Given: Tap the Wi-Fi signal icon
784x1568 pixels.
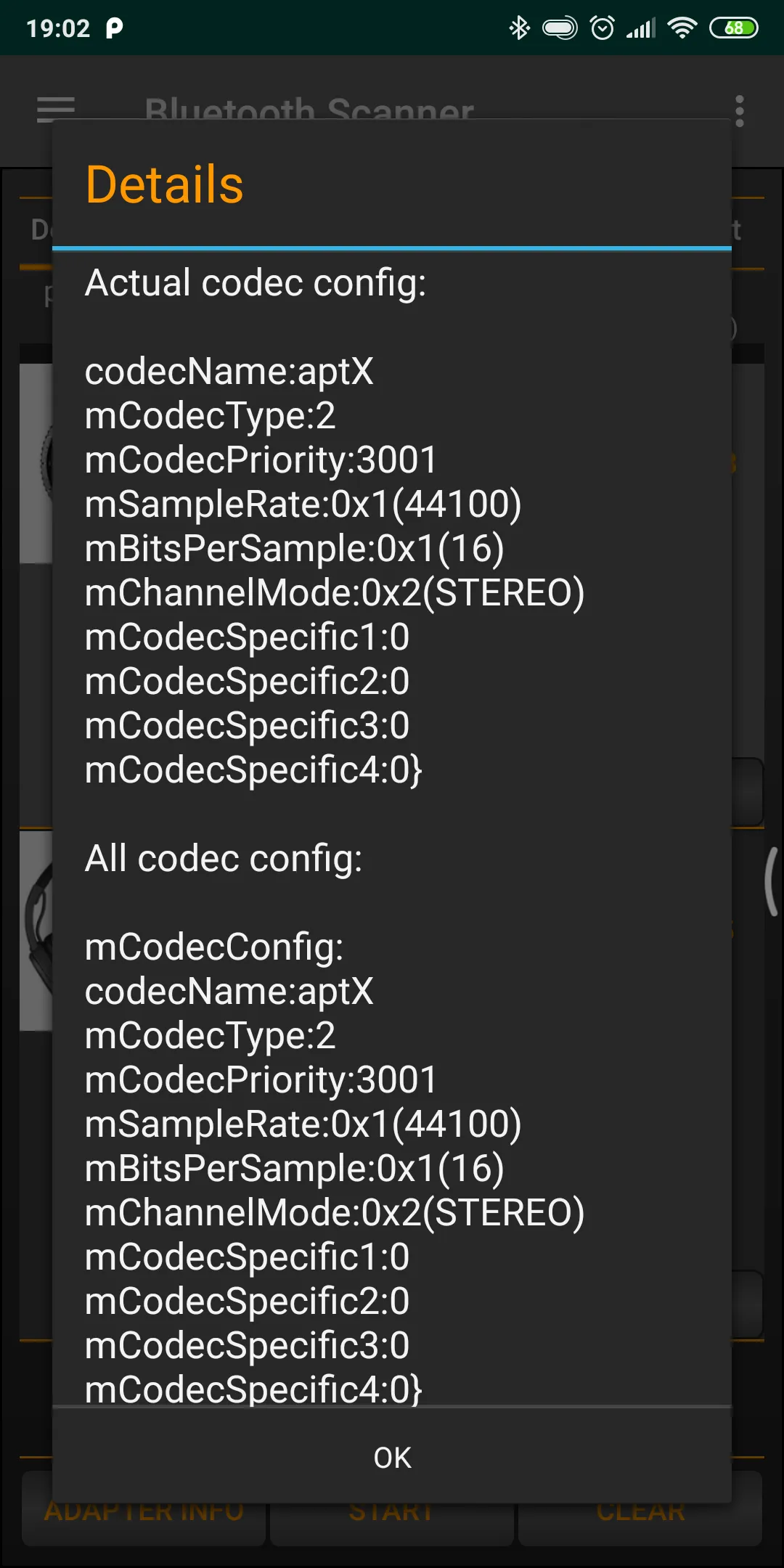Looking at the screenshot, I should pyautogui.click(x=681, y=28).
